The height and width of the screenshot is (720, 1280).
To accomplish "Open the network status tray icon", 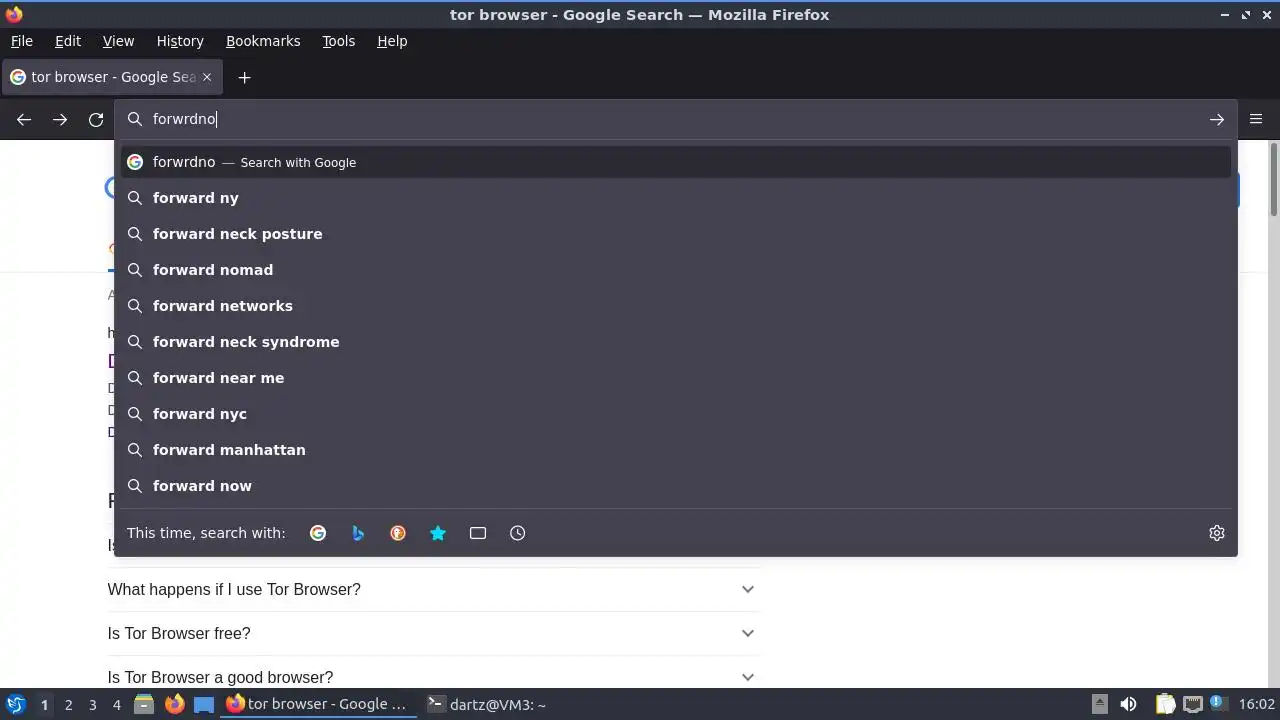I will [x=1192, y=704].
